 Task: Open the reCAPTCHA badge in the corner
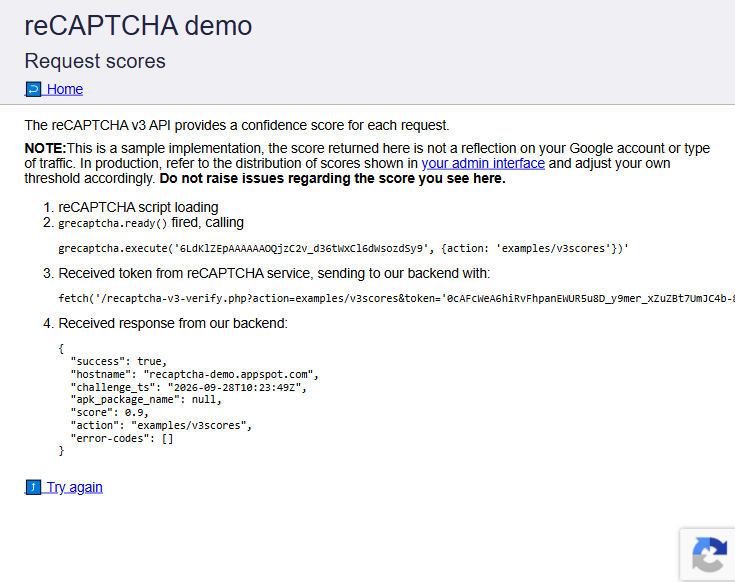(709, 554)
